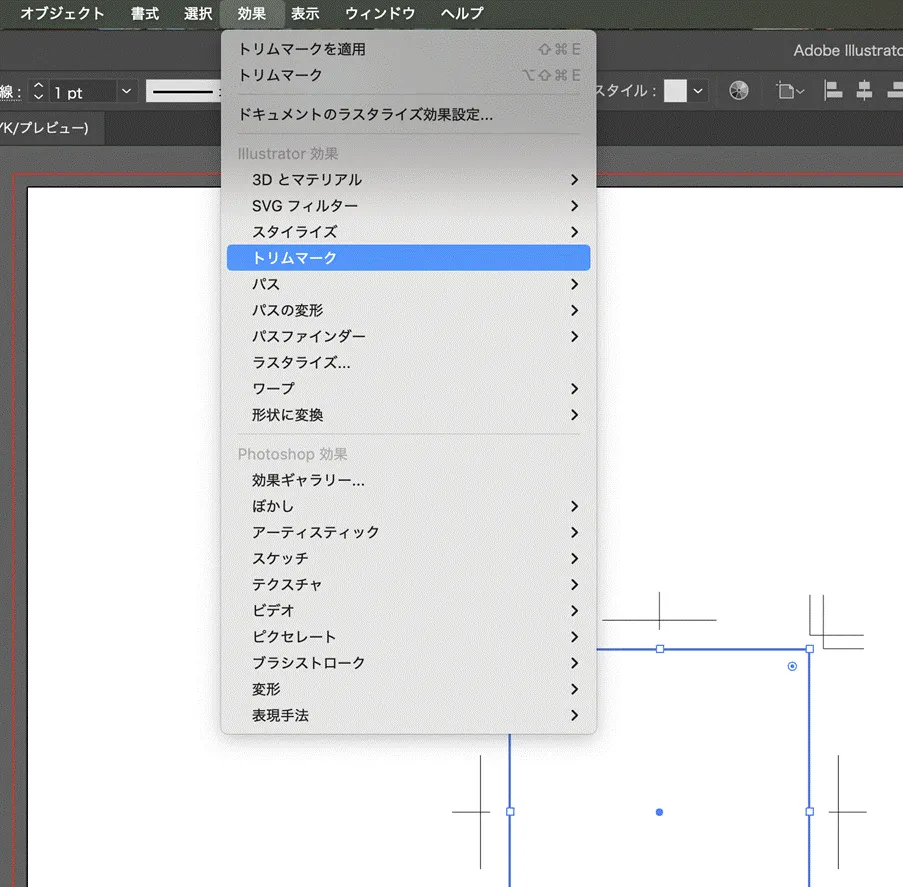Expand the パスの変形 submenu
This screenshot has width=903, height=887.
click(408, 310)
